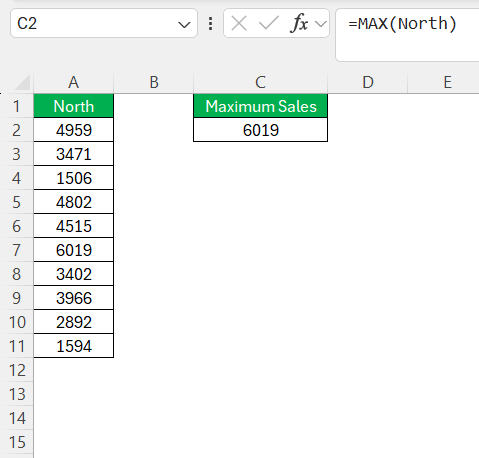Select column C header
Image resolution: width=479 pixels, height=458 pixels.
[260, 82]
